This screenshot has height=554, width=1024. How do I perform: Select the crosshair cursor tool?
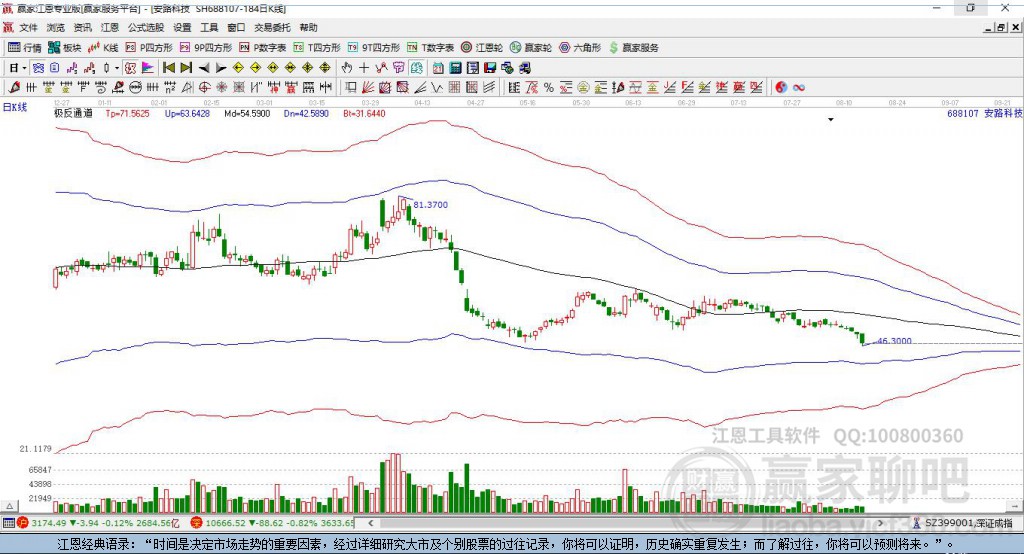[364, 68]
